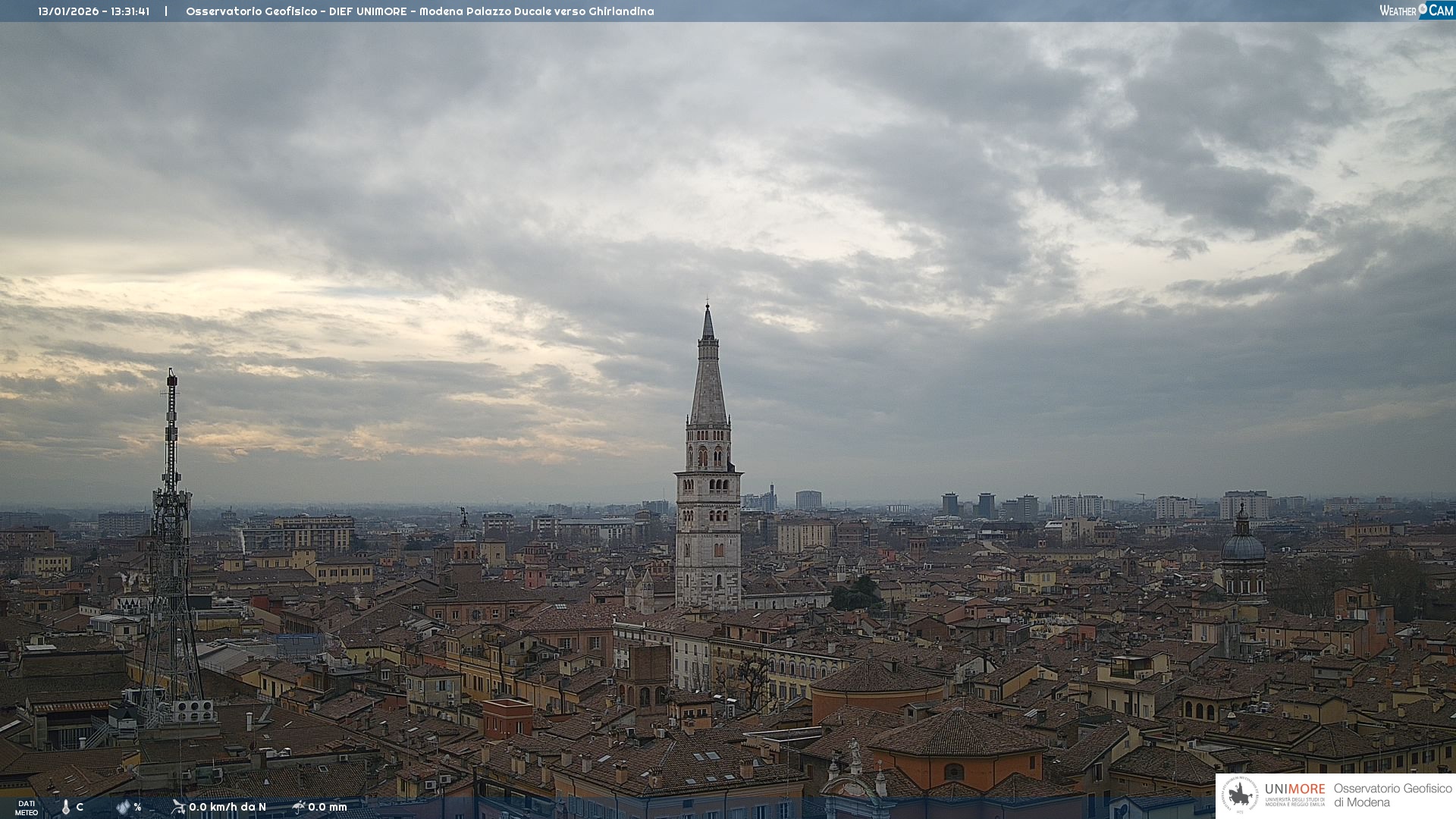Screen dimensions: 1456x819
Task: Click the wind anemometer icon
Action: coord(178,807)
